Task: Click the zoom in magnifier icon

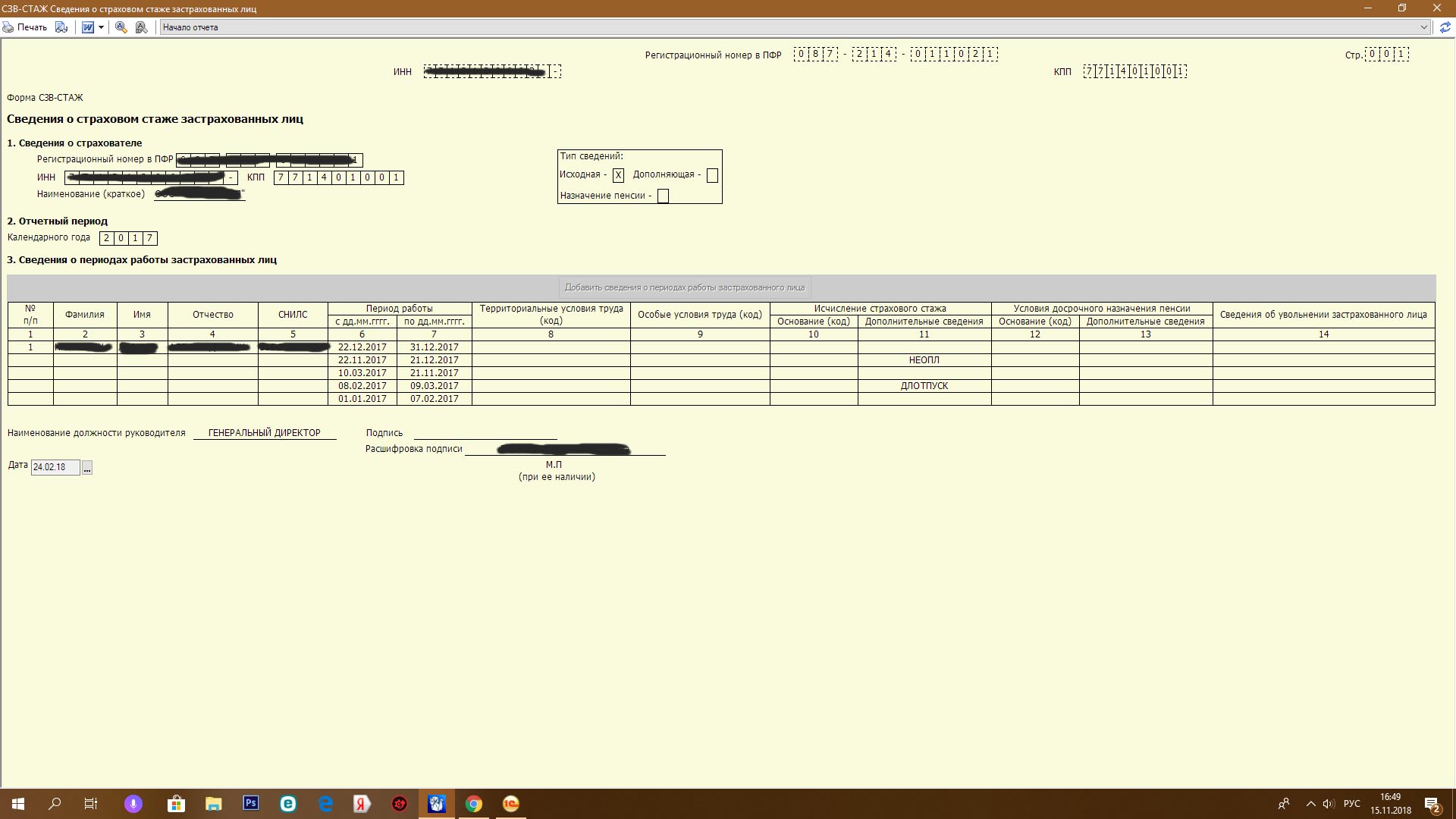Action: [121, 27]
